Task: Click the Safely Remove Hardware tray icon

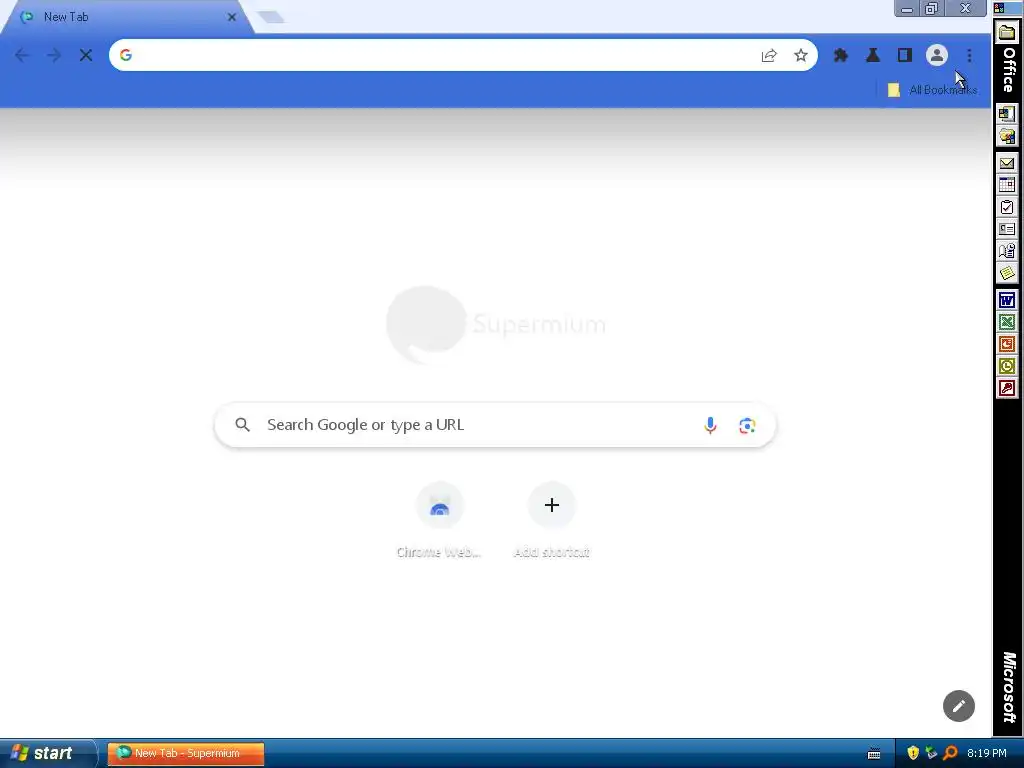Action: 931,753
